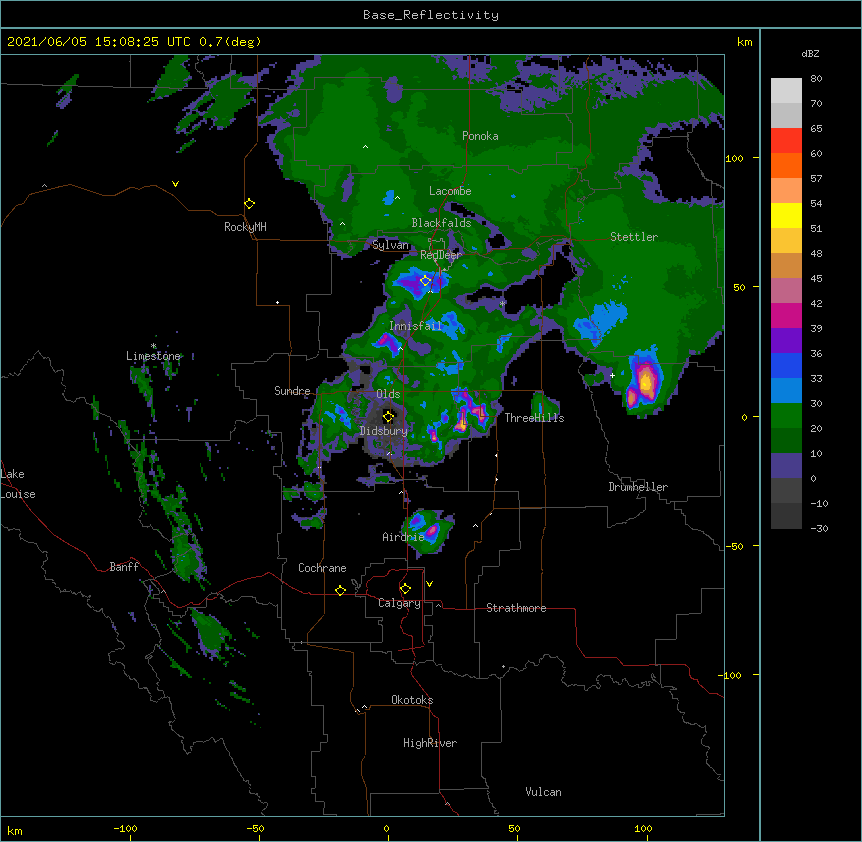
Task: Click the dBZ legend heading
Action: (x=810, y=54)
